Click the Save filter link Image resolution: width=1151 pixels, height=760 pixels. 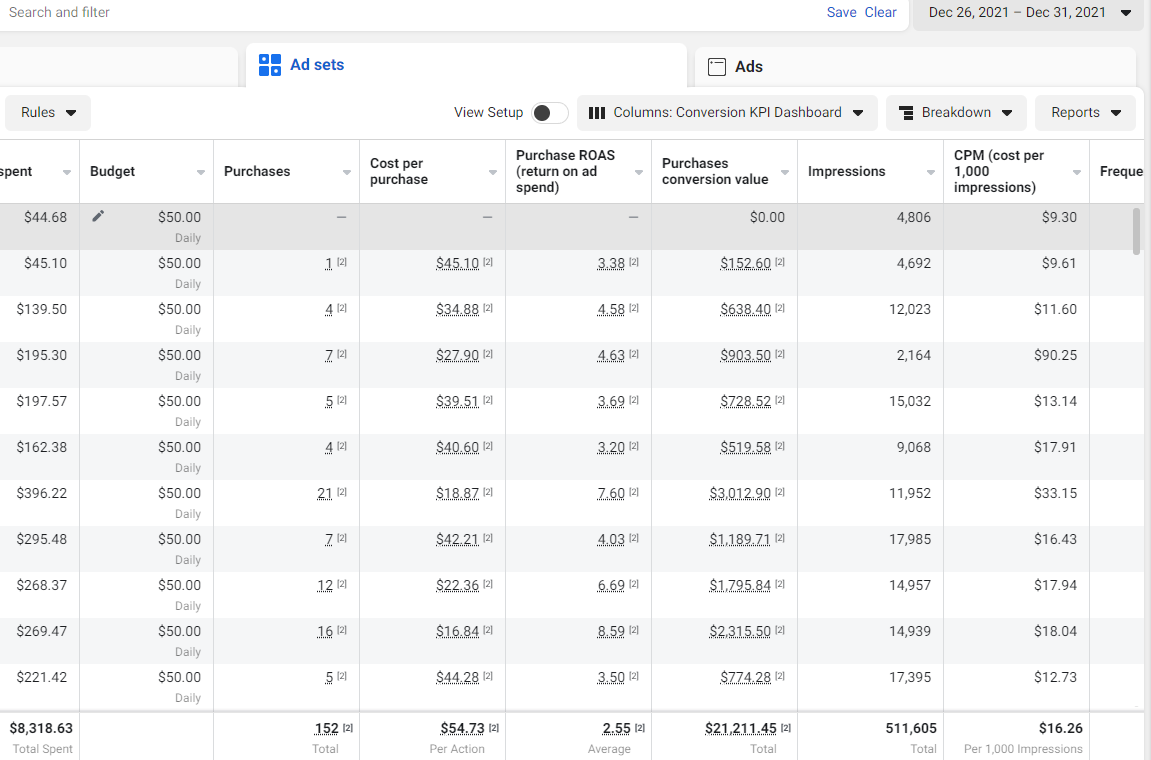[841, 12]
